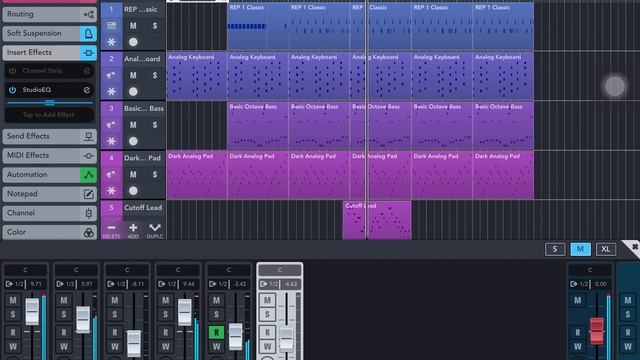This screenshot has width=640, height=360.
Task: Toggle power for StudioEQ insert
Action: click(x=13, y=90)
